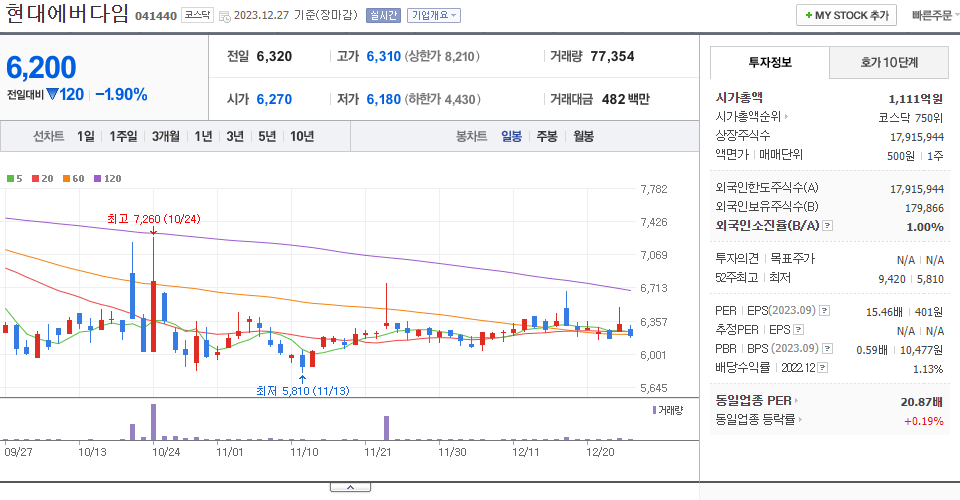
Task: Click the 15.46배 PER value
Action: tap(884, 312)
